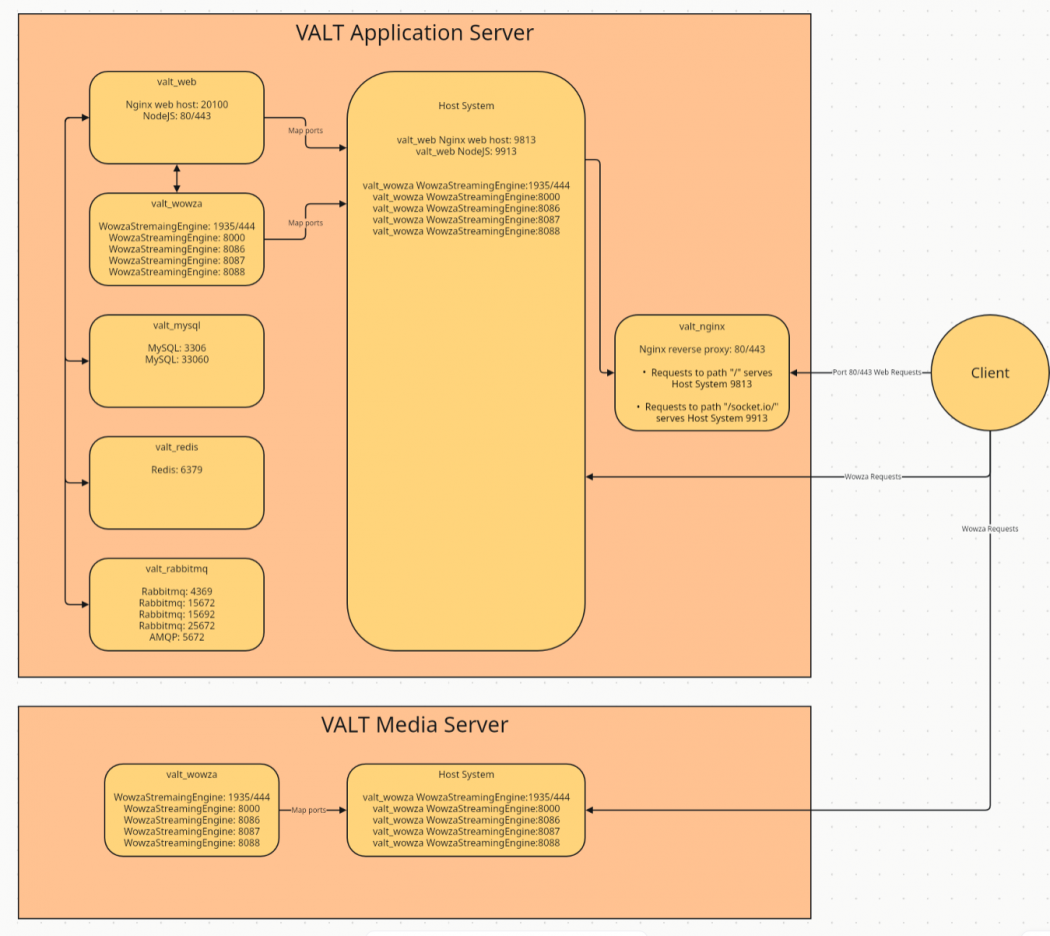
Task: Click "Map ports" label on valt_web's arrow
Action: (305, 131)
